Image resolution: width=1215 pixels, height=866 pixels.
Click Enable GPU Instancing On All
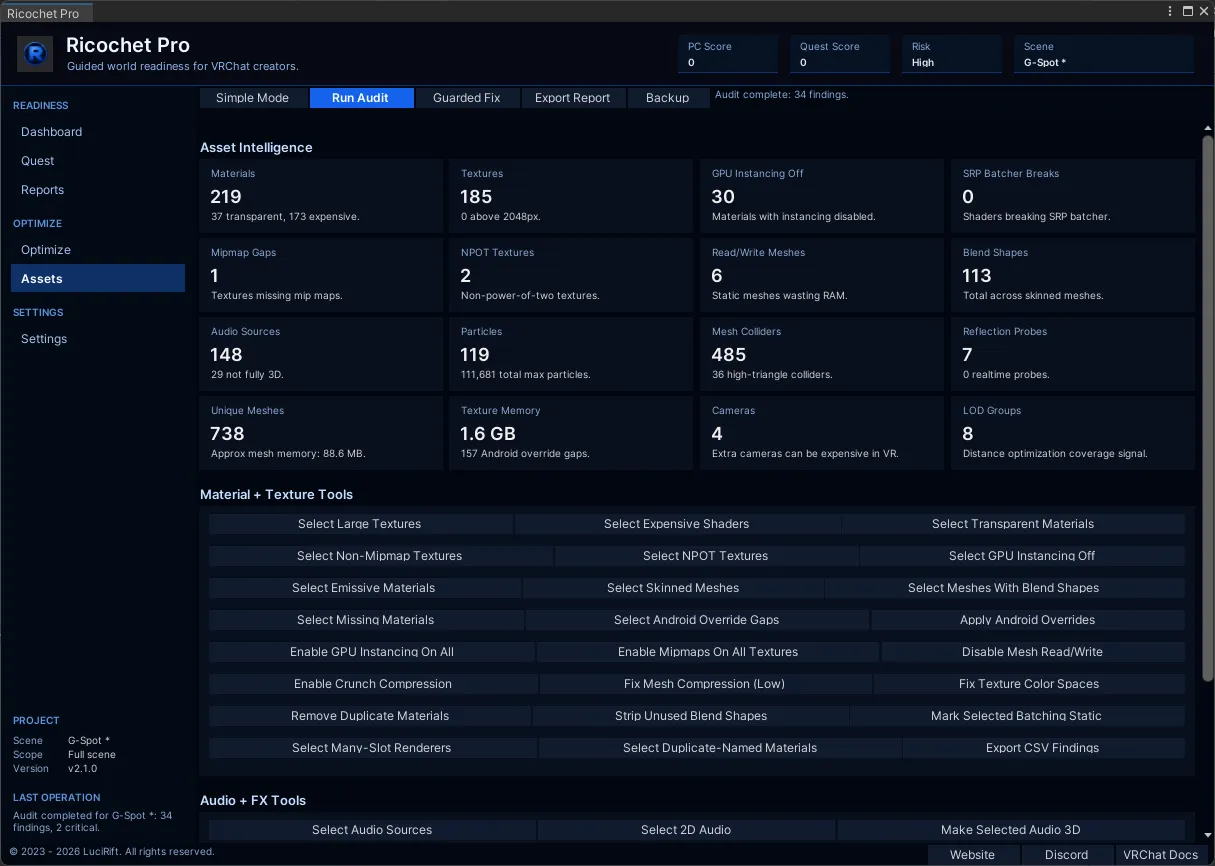[x=372, y=652]
